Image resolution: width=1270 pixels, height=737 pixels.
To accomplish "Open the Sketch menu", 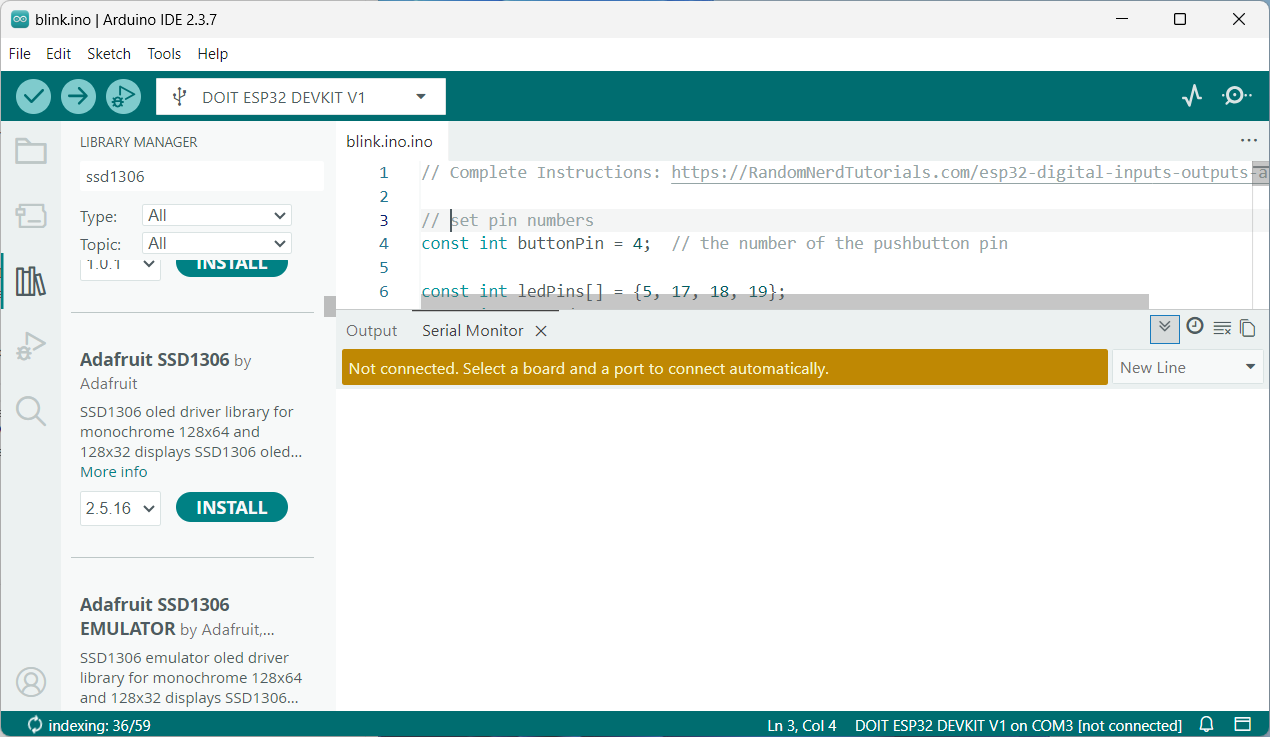I will 109,54.
